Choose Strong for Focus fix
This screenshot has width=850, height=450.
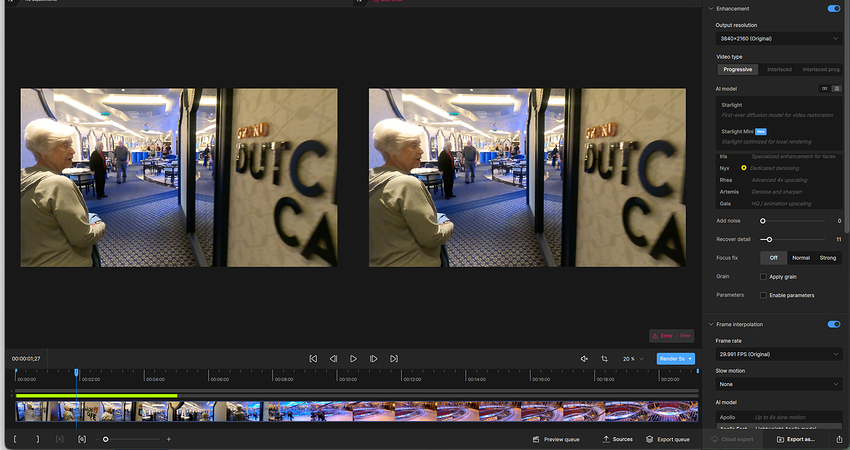click(x=828, y=258)
